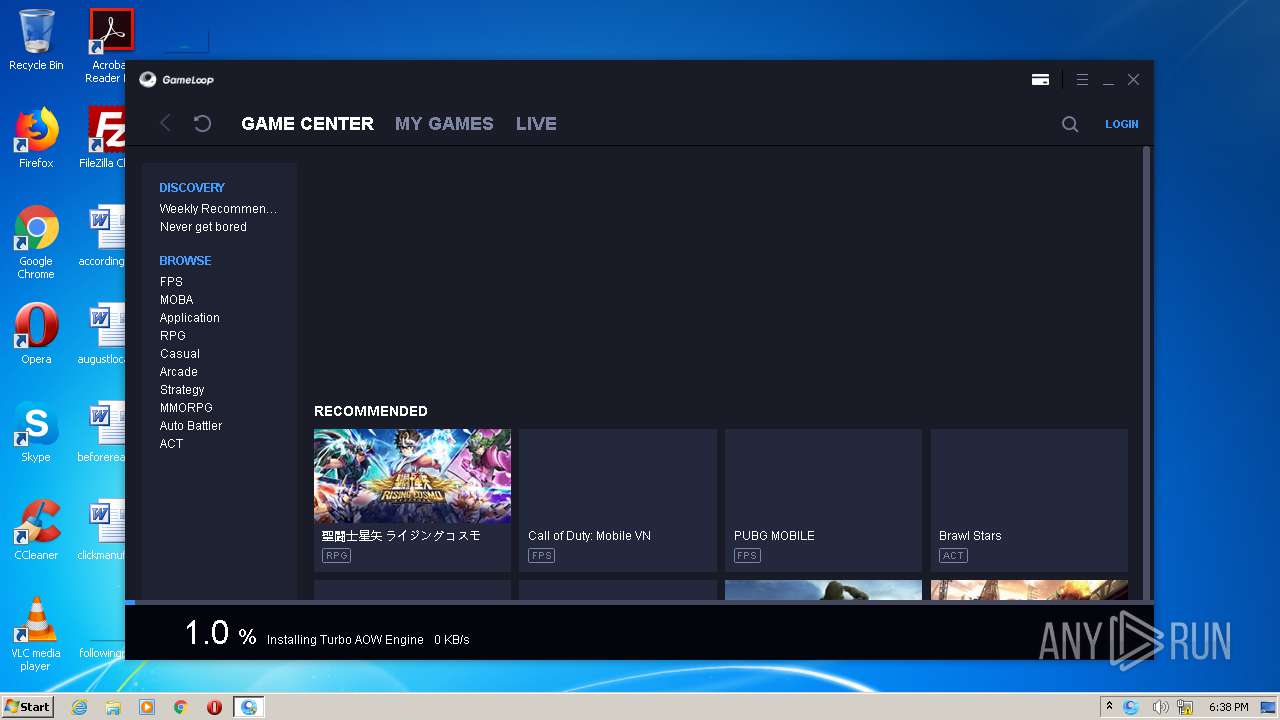Click Installing Turbo AOW Engine status text
This screenshot has width=1280, height=720.
(x=345, y=640)
